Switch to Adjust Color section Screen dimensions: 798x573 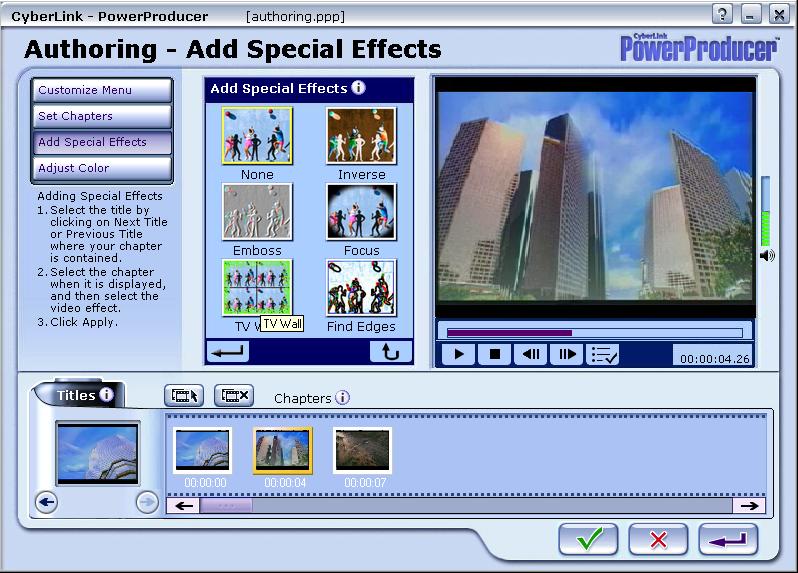[x=101, y=168]
